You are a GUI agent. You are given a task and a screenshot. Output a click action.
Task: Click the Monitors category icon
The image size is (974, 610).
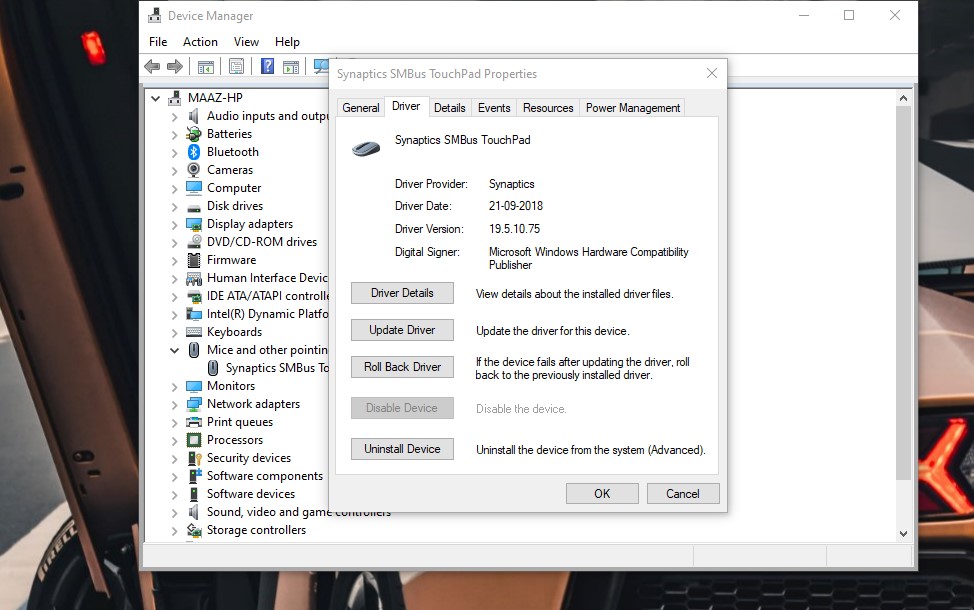point(194,386)
